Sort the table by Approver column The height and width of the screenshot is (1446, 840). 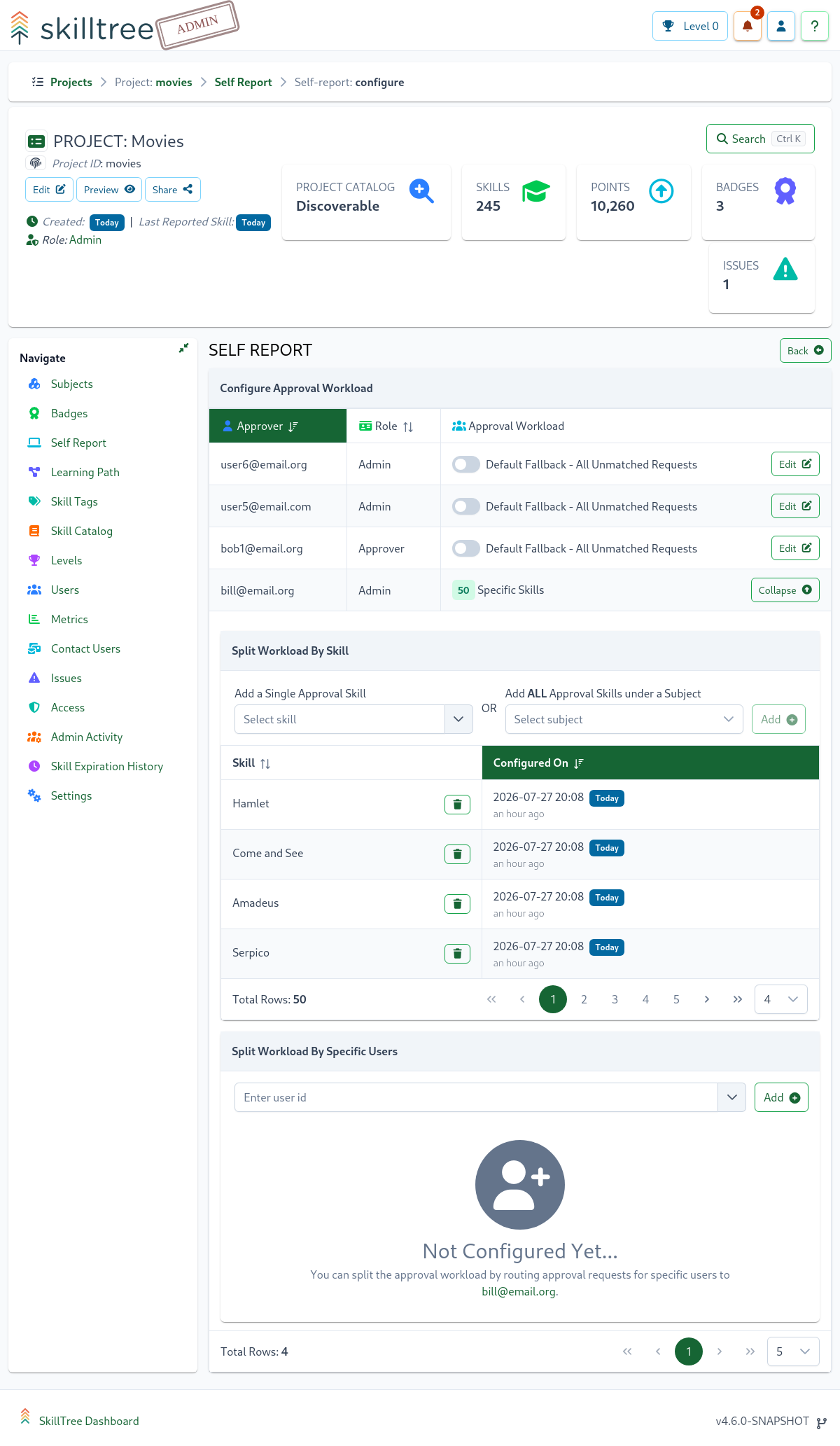pos(278,426)
